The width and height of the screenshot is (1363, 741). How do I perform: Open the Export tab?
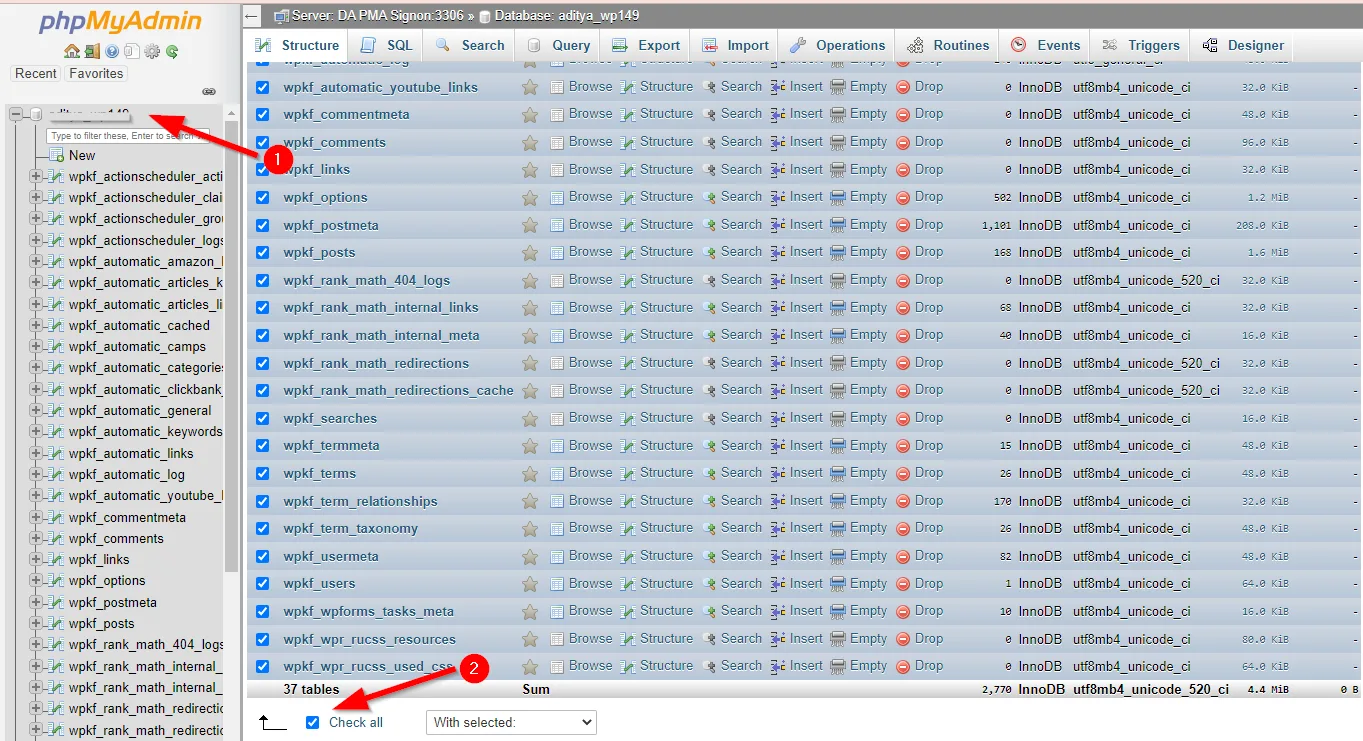coord(646,45)
